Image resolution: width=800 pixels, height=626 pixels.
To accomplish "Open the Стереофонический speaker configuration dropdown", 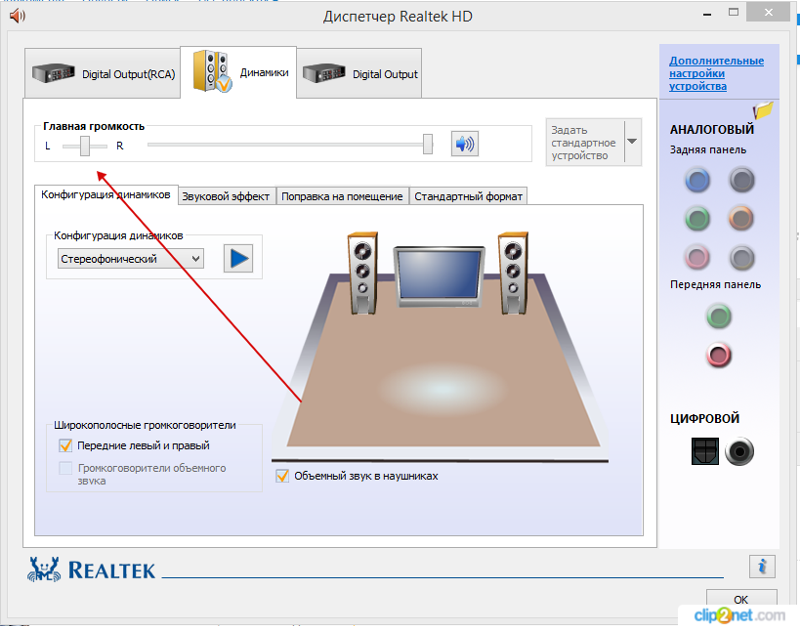I will [131, 259].
